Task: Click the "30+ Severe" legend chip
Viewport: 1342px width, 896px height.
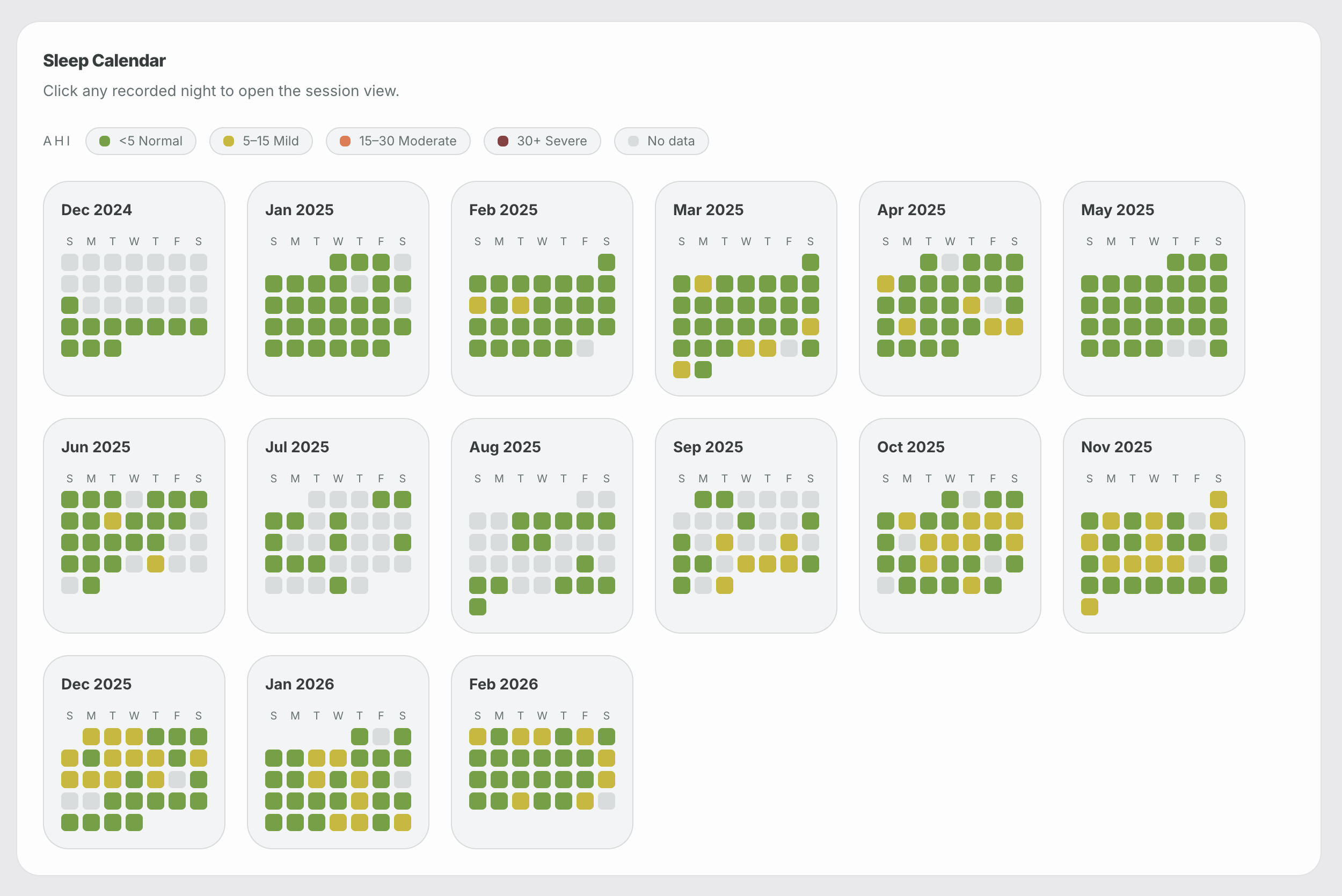Action: tap(542, 141)
